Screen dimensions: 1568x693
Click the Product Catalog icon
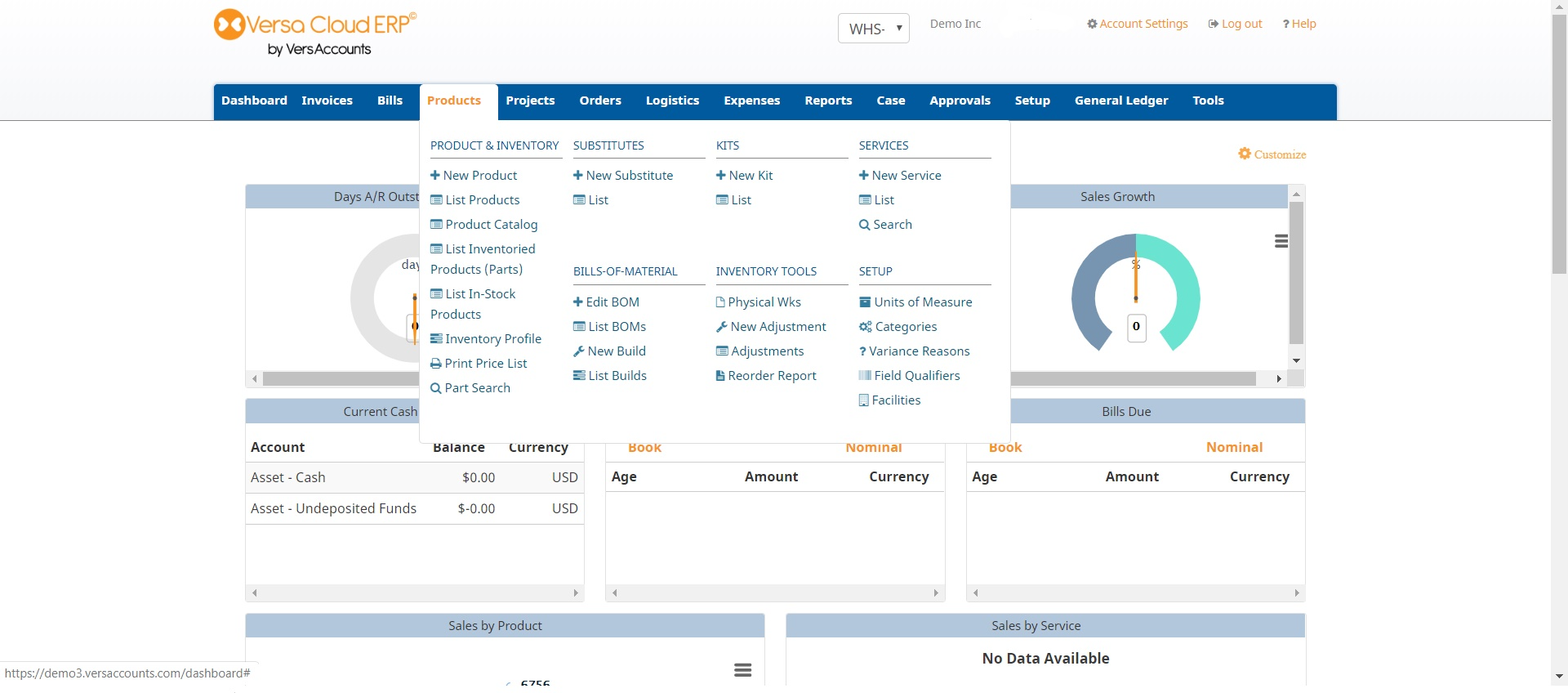click(436, 224)
